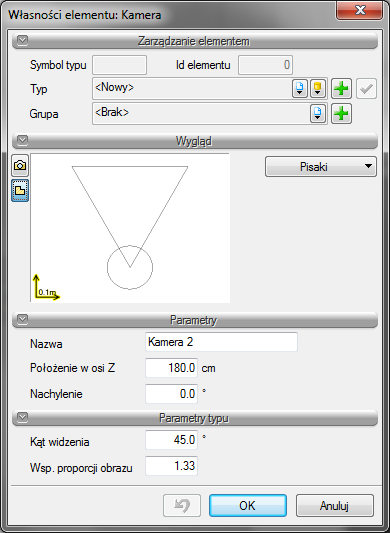Edit Położenie w osi Z value
The width and height of the screenshot is (390, 533).
pos(171,368)
